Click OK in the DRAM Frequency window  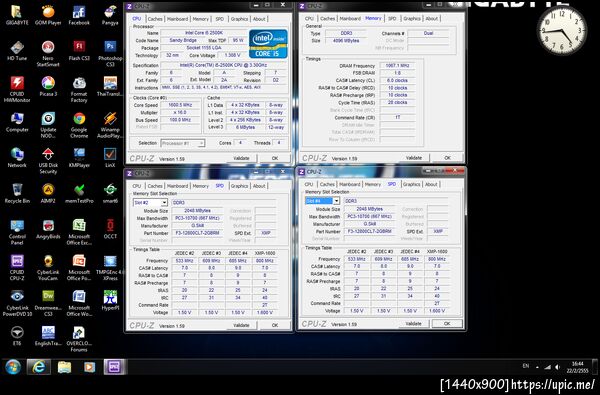pos(447,158)
